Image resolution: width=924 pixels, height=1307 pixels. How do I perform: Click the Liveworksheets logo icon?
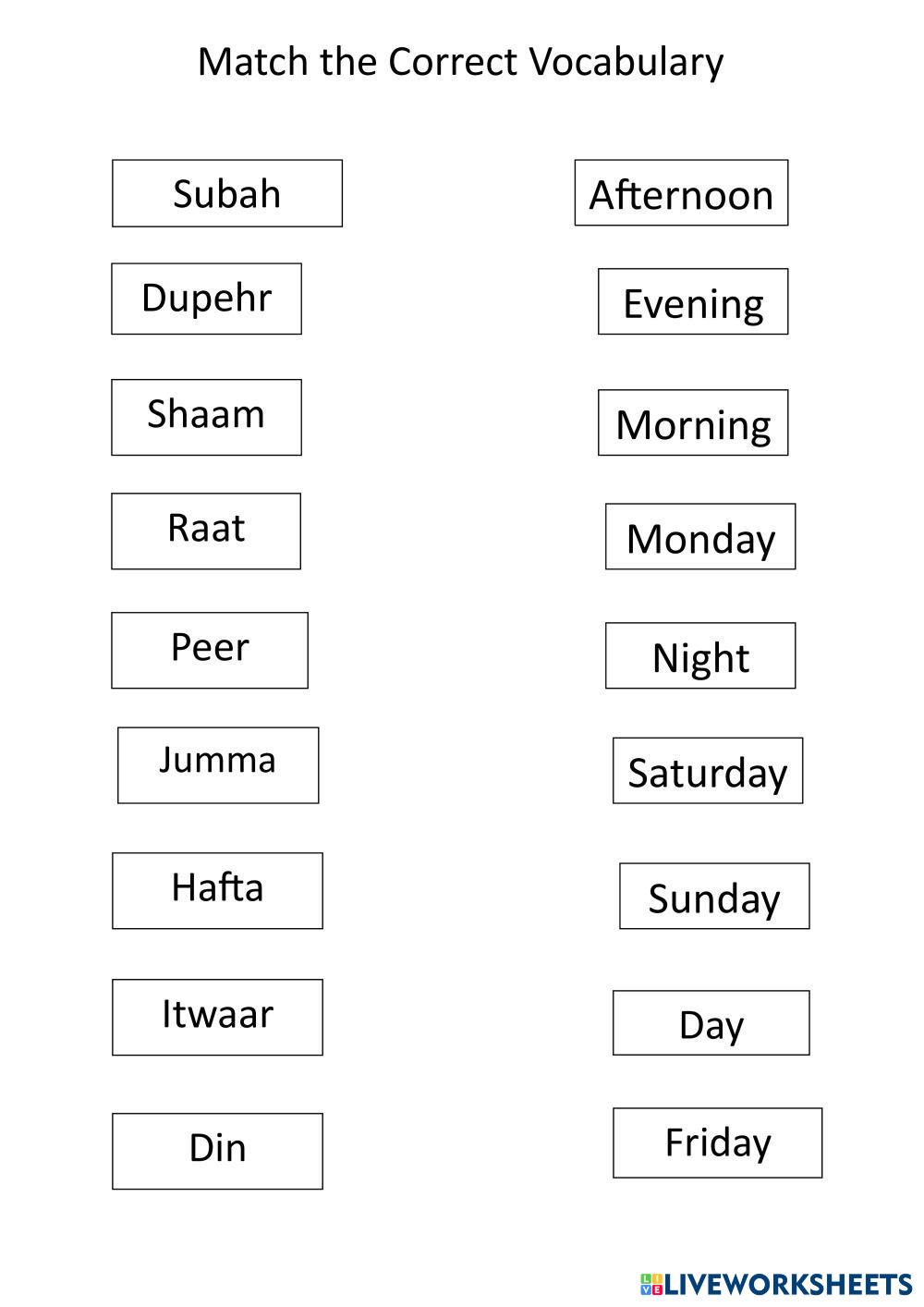[x=651, y=1284]
